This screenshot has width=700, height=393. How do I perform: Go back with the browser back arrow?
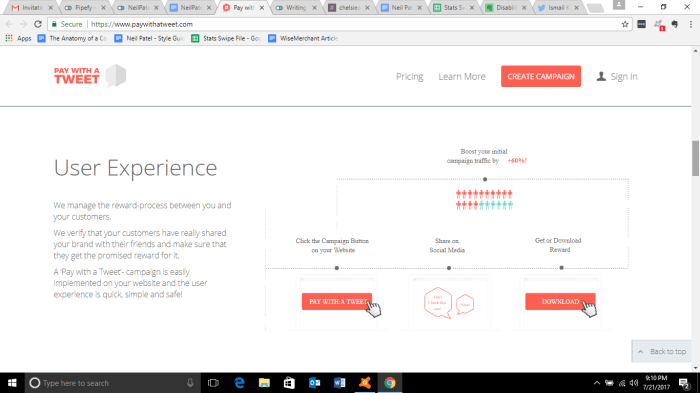click(9, 24)
